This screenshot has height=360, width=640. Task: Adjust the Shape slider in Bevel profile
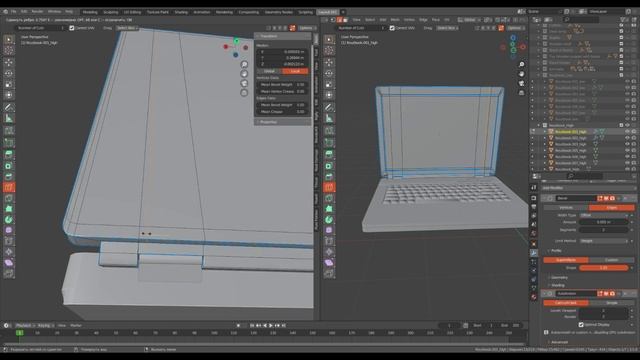(604, 268)
